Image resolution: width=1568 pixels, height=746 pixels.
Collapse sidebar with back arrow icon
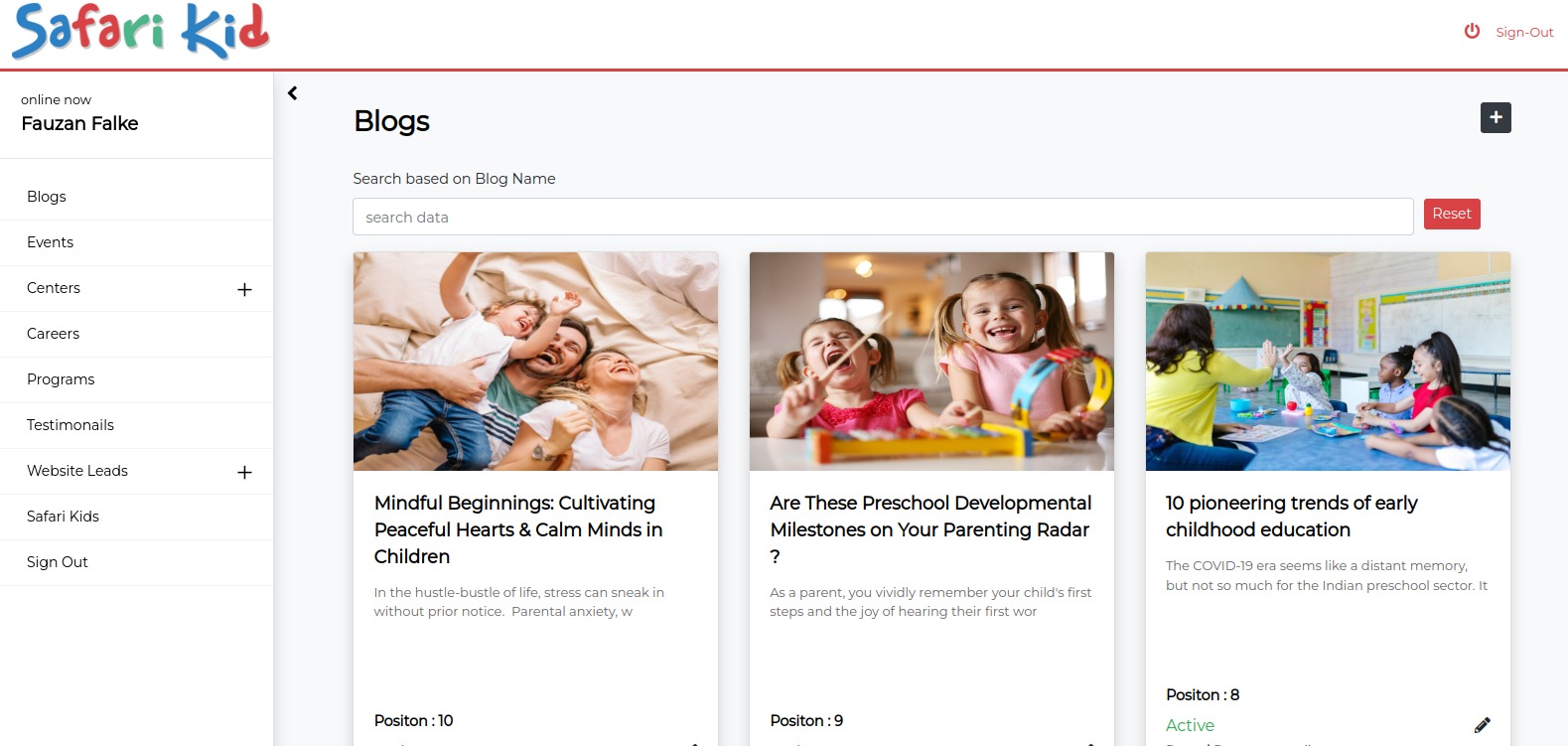(x=292, y=93)
